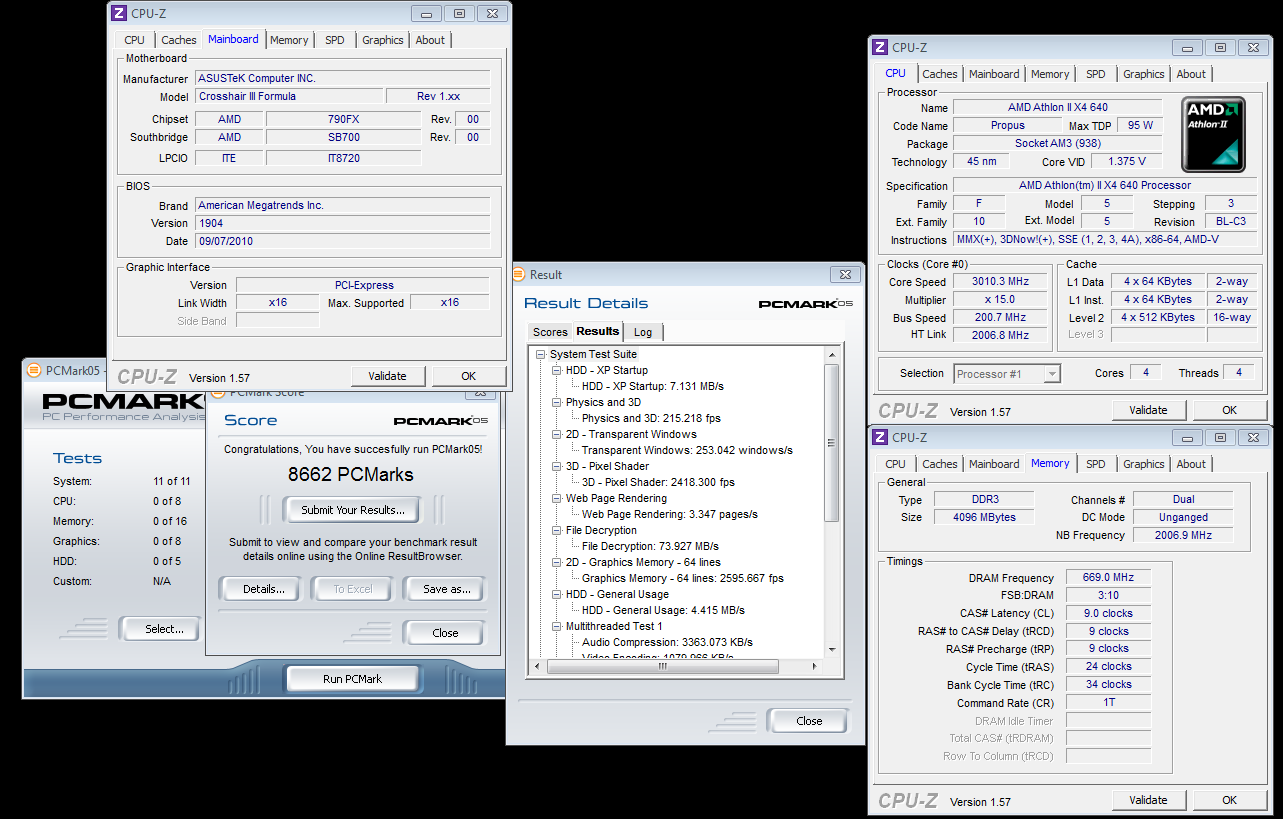Collapse the 2D - Graphics Memory node

pyautogui.click(x=557, y=562)
